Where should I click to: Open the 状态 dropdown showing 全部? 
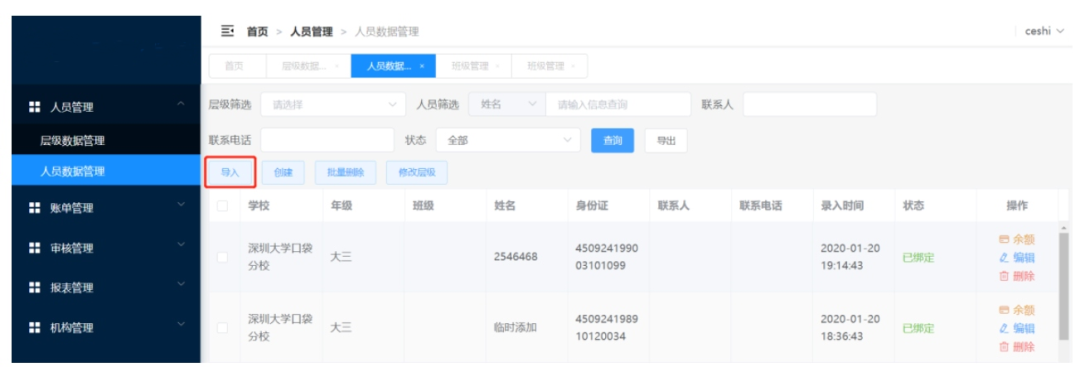[508, 140]
